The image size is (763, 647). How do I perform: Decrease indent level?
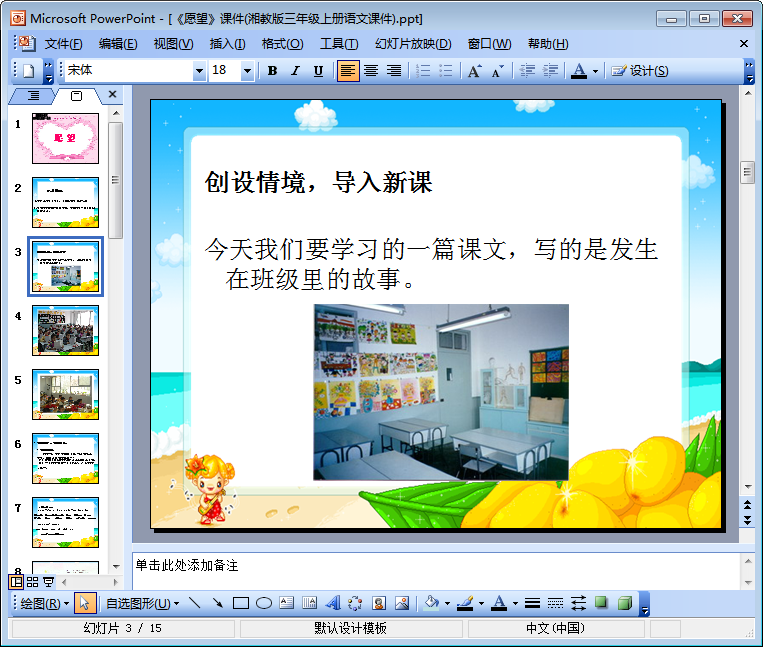tap(527, 71)
